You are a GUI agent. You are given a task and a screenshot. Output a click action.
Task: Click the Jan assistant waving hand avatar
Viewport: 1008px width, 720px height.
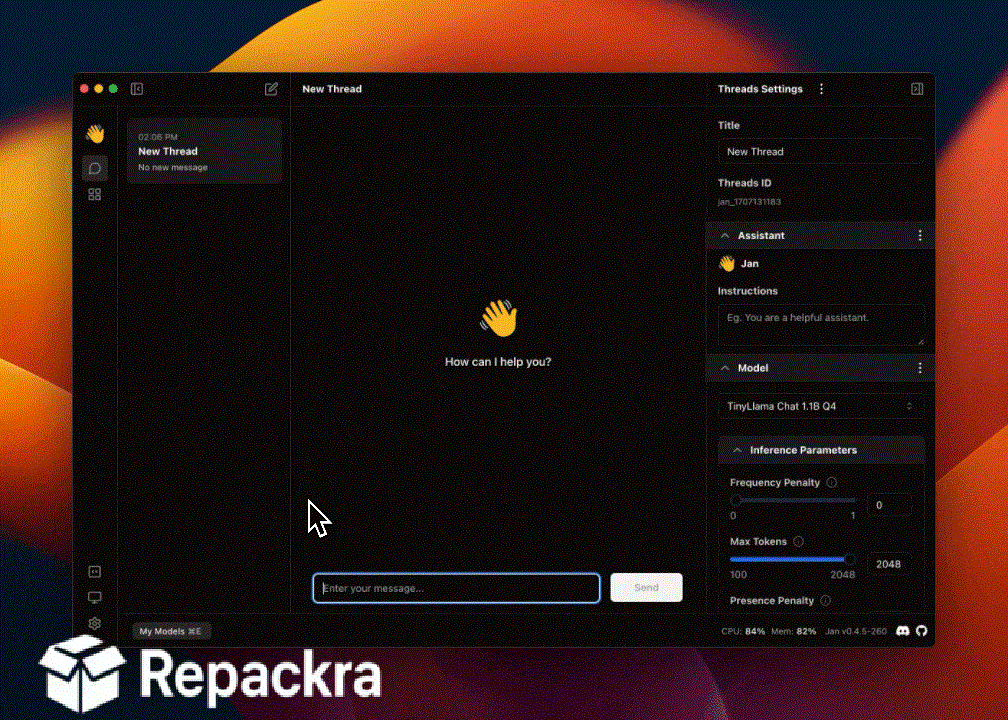click(727, 264)
